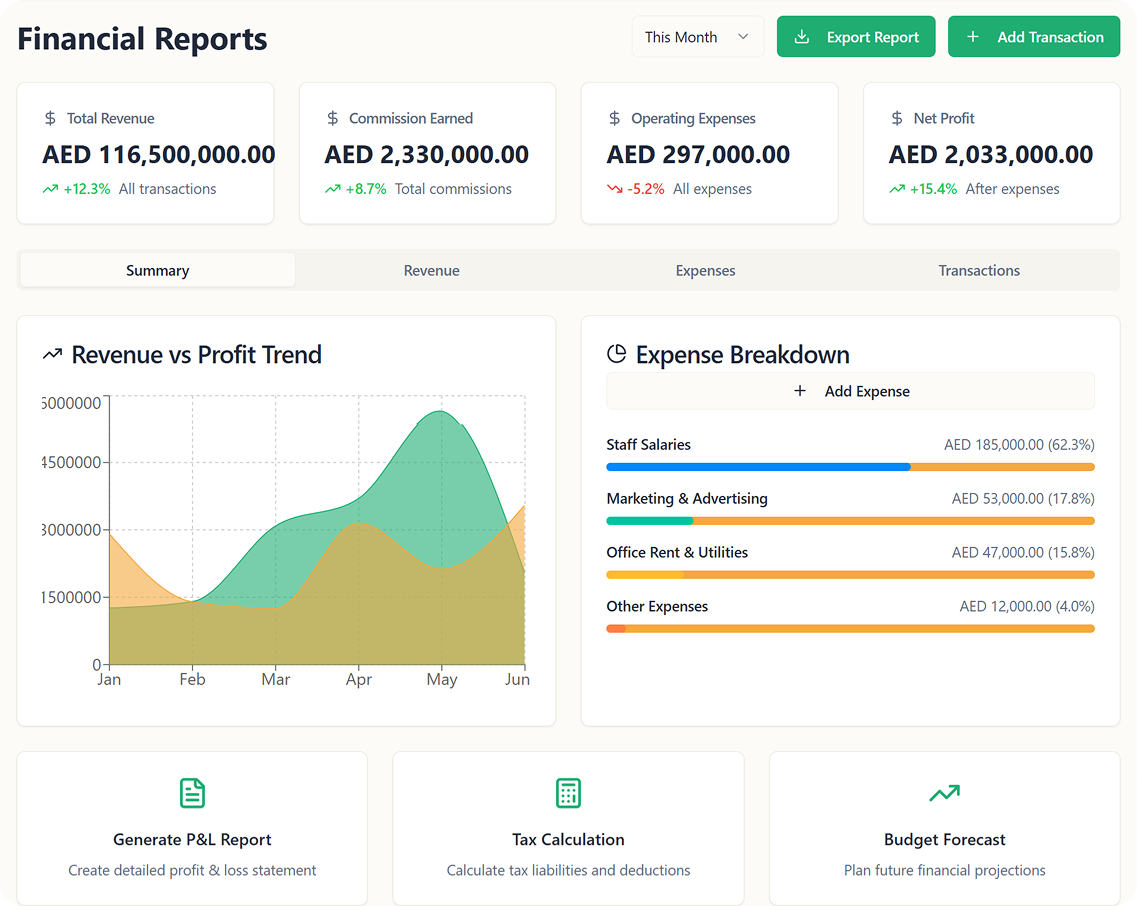Screen dimensions: 1137x906
Task: Click the chevron arrow on This Month selector
Action: click(x=743, y=37)
